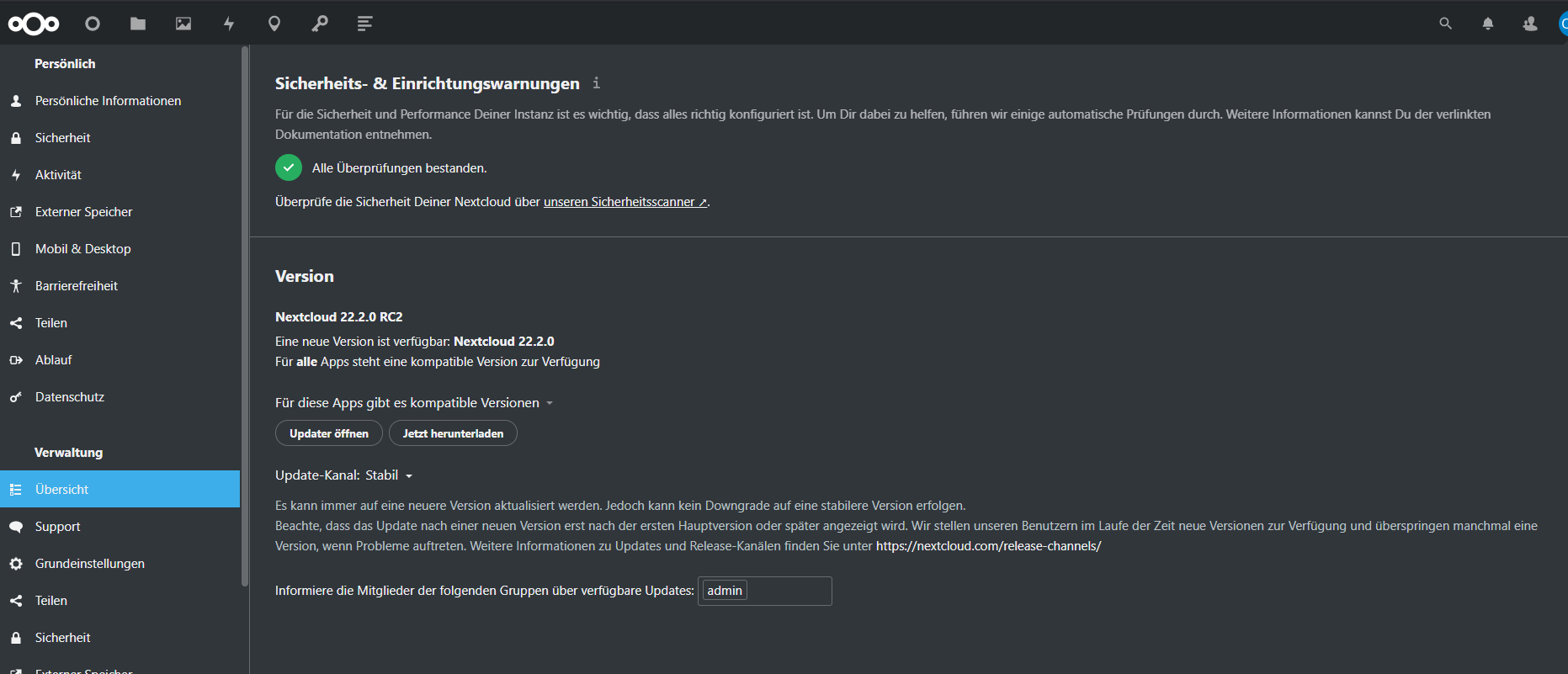Image resolution: width=1568 pixels, height=674 pixels.
Task: Open Barrierefreiheit settings
Action: [120, 286]
